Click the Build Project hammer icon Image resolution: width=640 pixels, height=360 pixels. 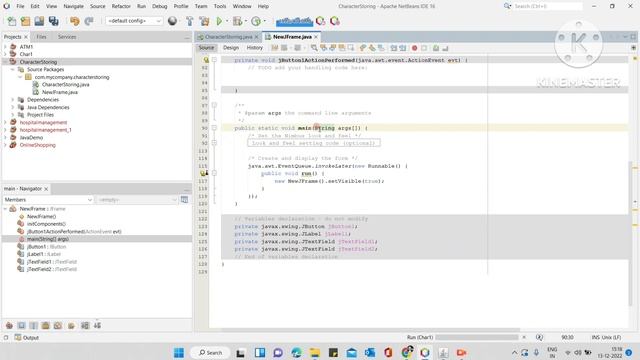[x=190, y=21]
